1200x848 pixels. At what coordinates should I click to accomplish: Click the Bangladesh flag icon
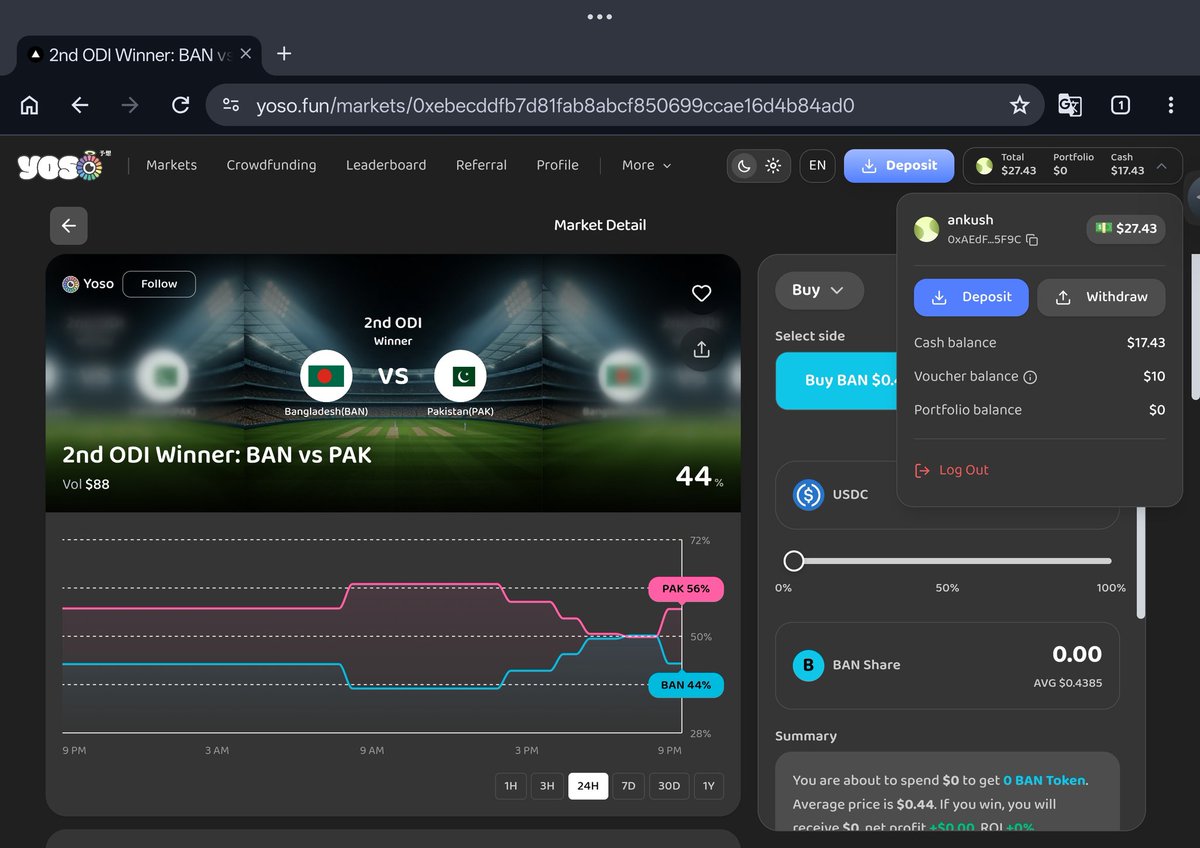326,376
